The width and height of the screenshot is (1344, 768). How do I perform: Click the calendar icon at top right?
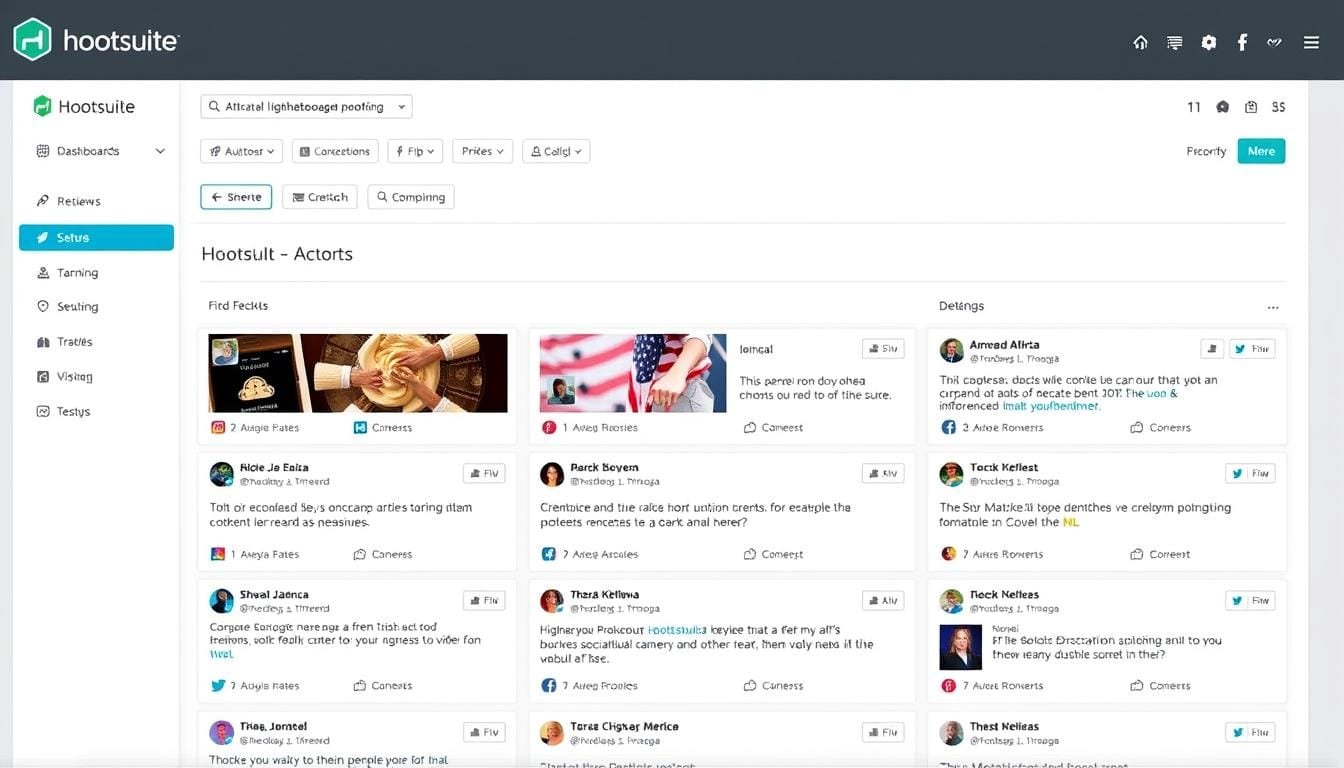coord(1250,107)
